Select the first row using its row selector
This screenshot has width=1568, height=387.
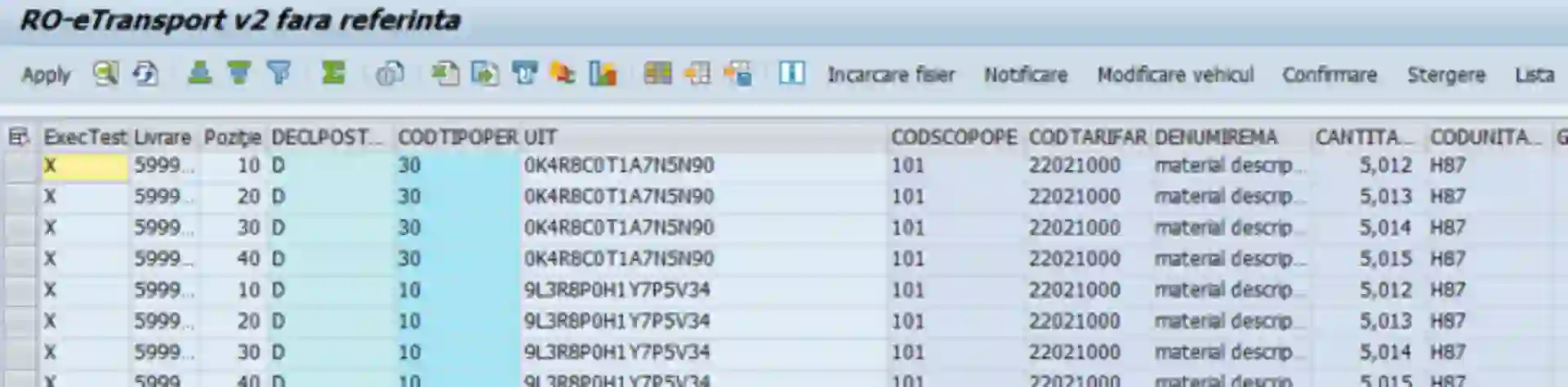tap(20, 166)
